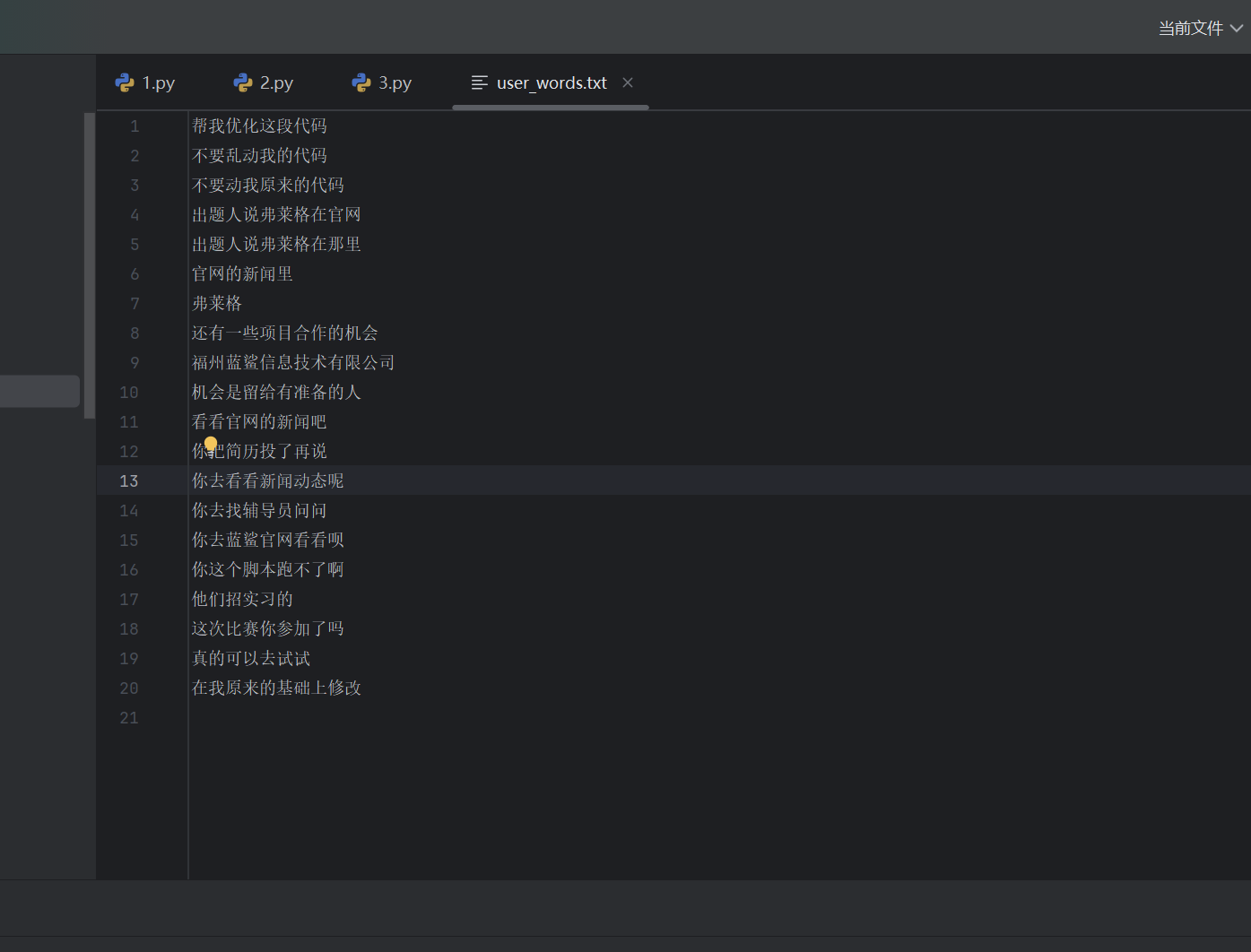Click on line '不要乱动我的代码'

pos(259,156)
